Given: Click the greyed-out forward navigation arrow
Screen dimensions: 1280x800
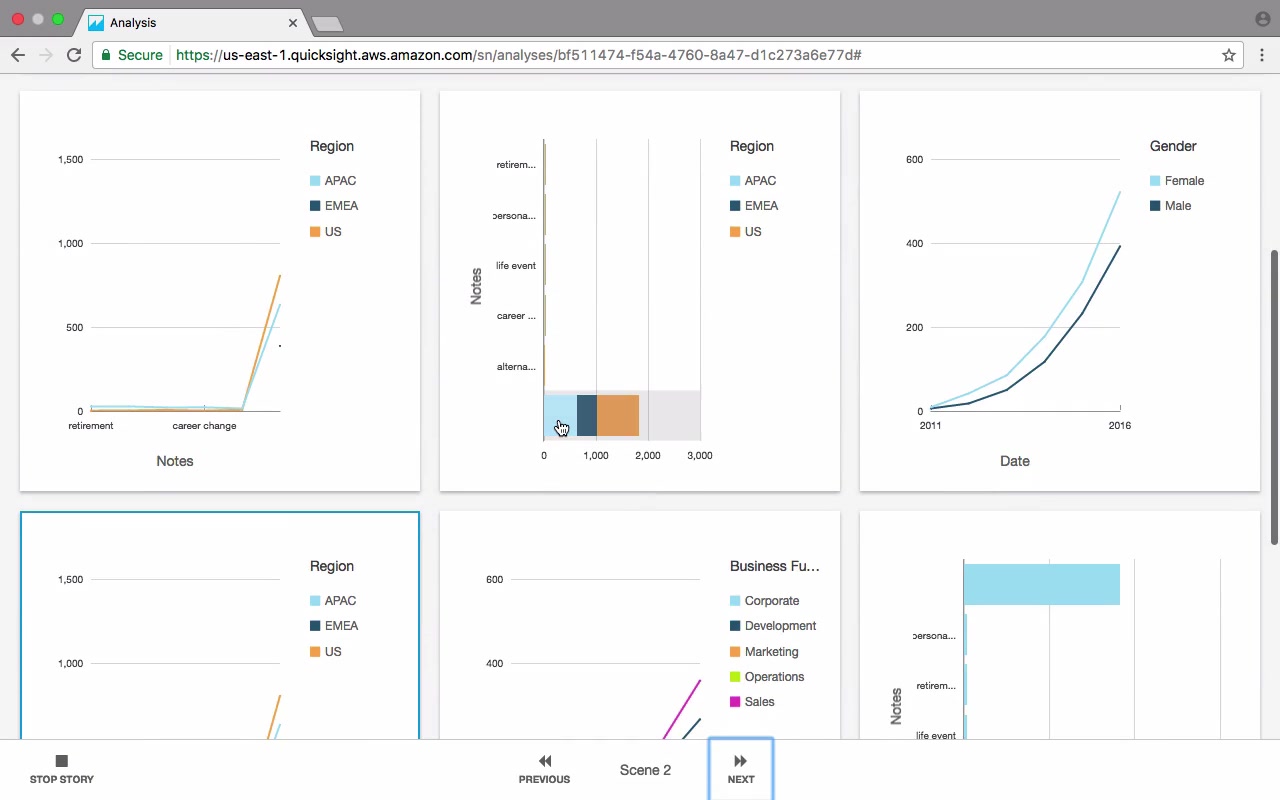Looking at the screenshot, I should [x=45, y=55].
